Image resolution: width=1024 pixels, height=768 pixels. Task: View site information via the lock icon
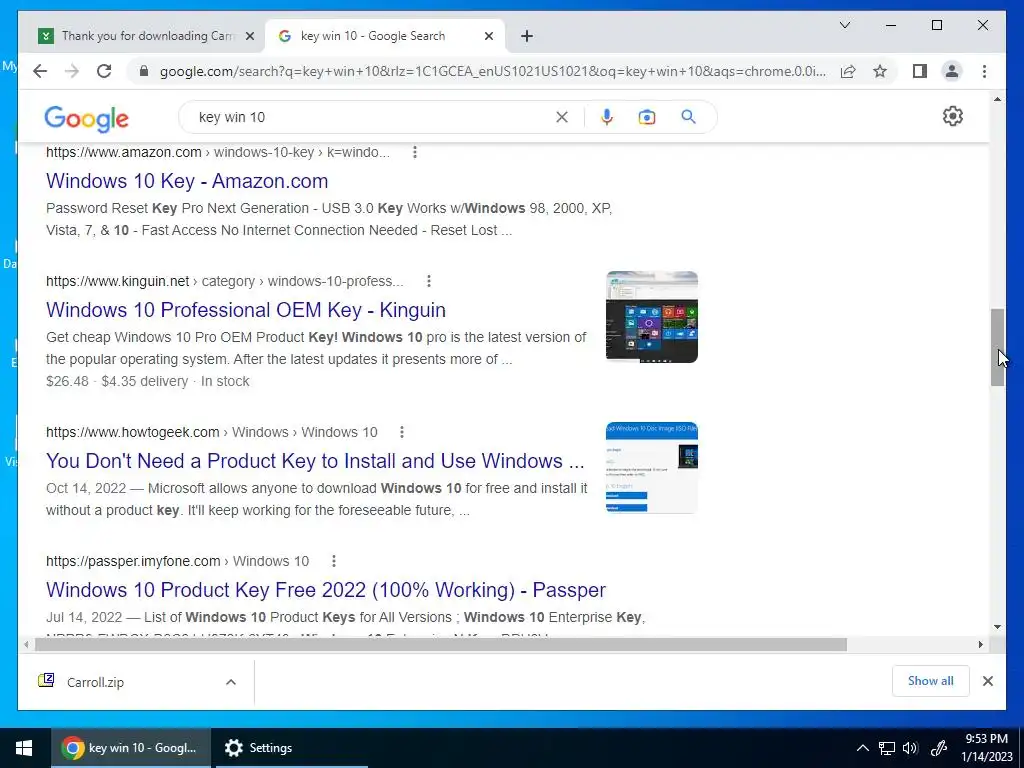click(x=144, y=71)
